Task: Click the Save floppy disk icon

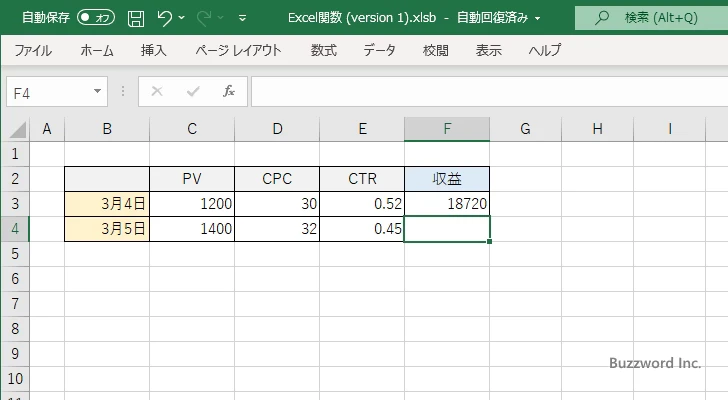Action: click(x=136, y=19)
